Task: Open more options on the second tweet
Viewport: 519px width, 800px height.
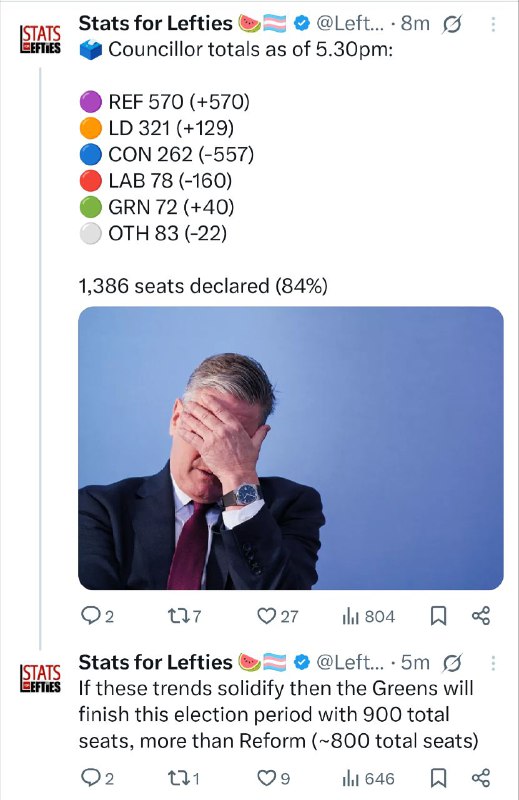Action: [493, 663]
